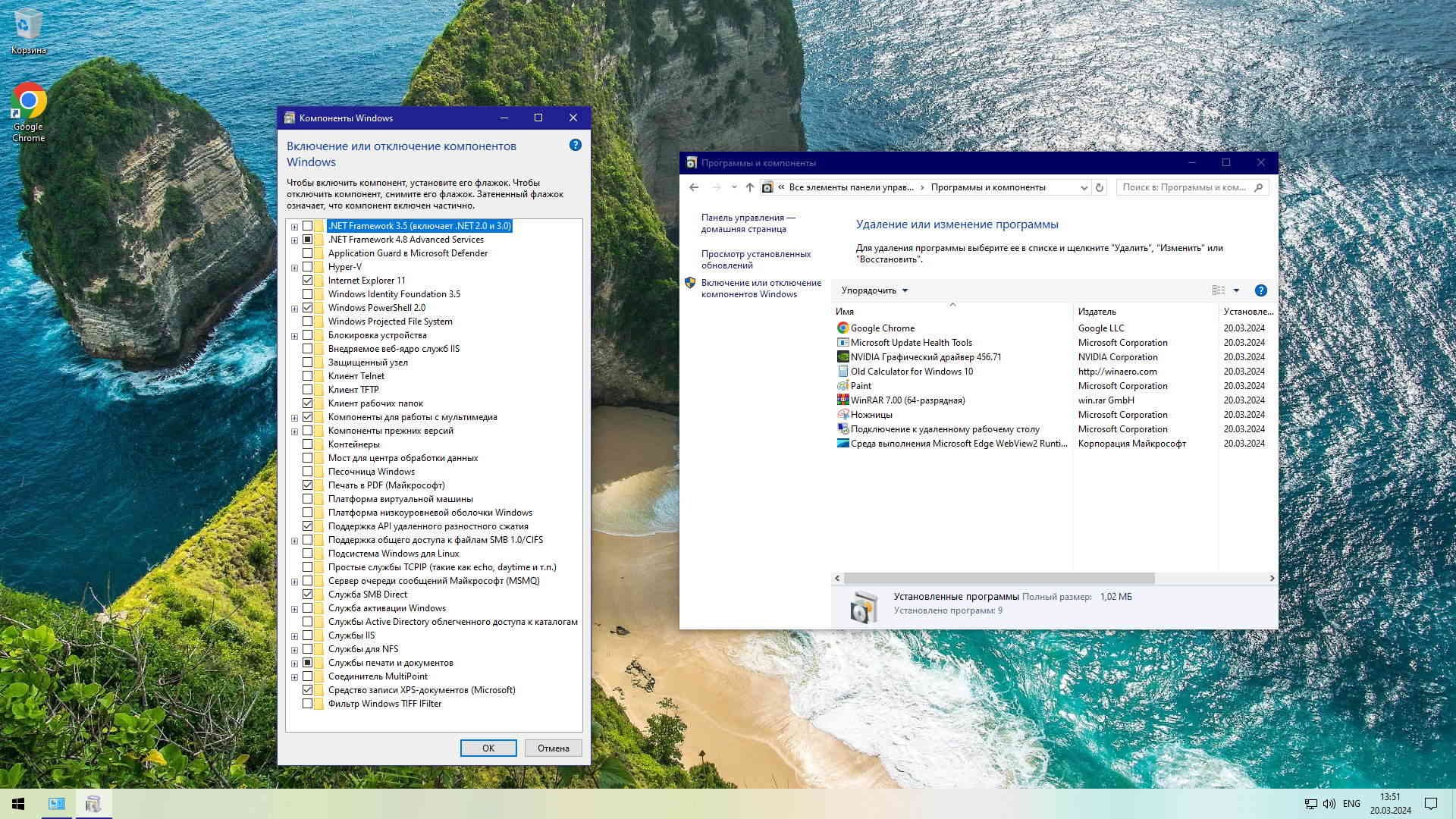Check the Telnet client (Клиент Telnet) checkbox
Image resolution: width=1456 pixels, height=819 pixels.
coord(307,376)
